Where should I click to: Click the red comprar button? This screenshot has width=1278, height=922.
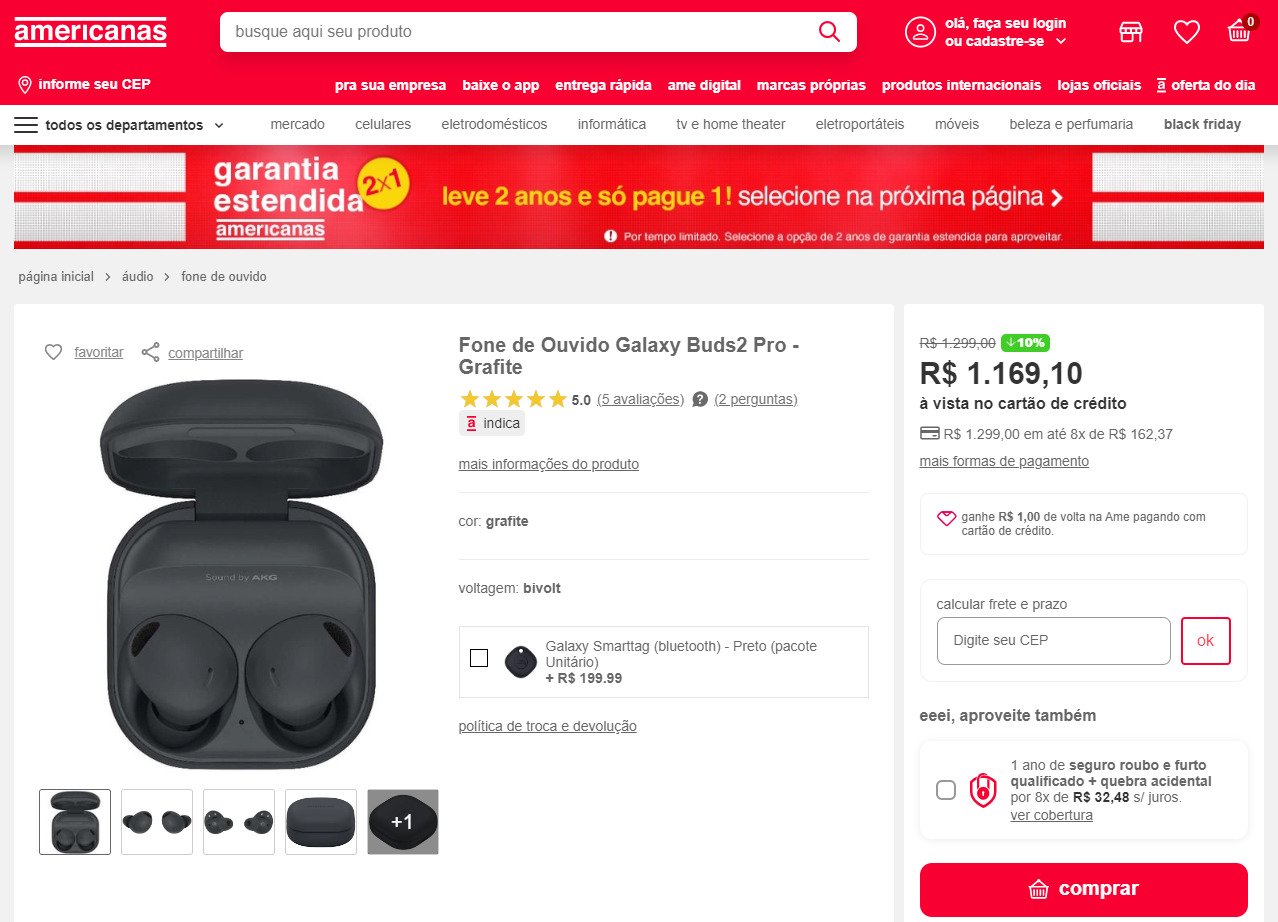(1084, 889)
